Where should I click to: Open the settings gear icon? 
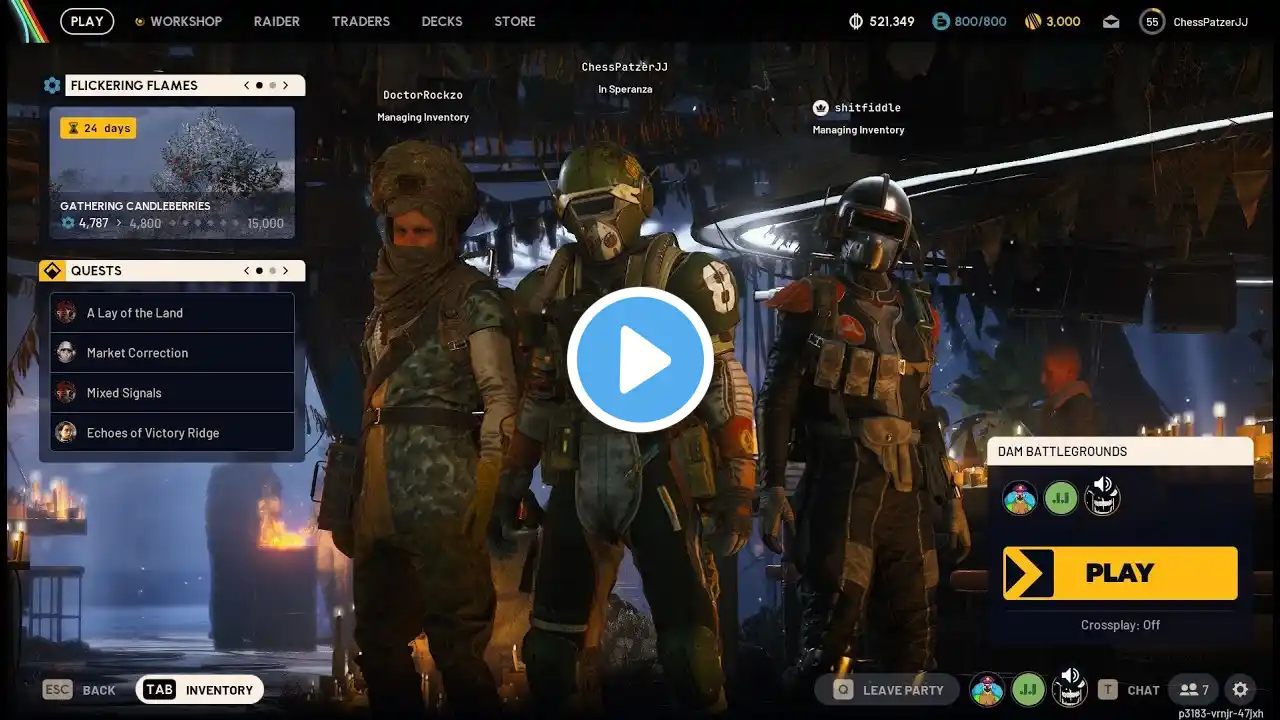tap(1240, 690)
